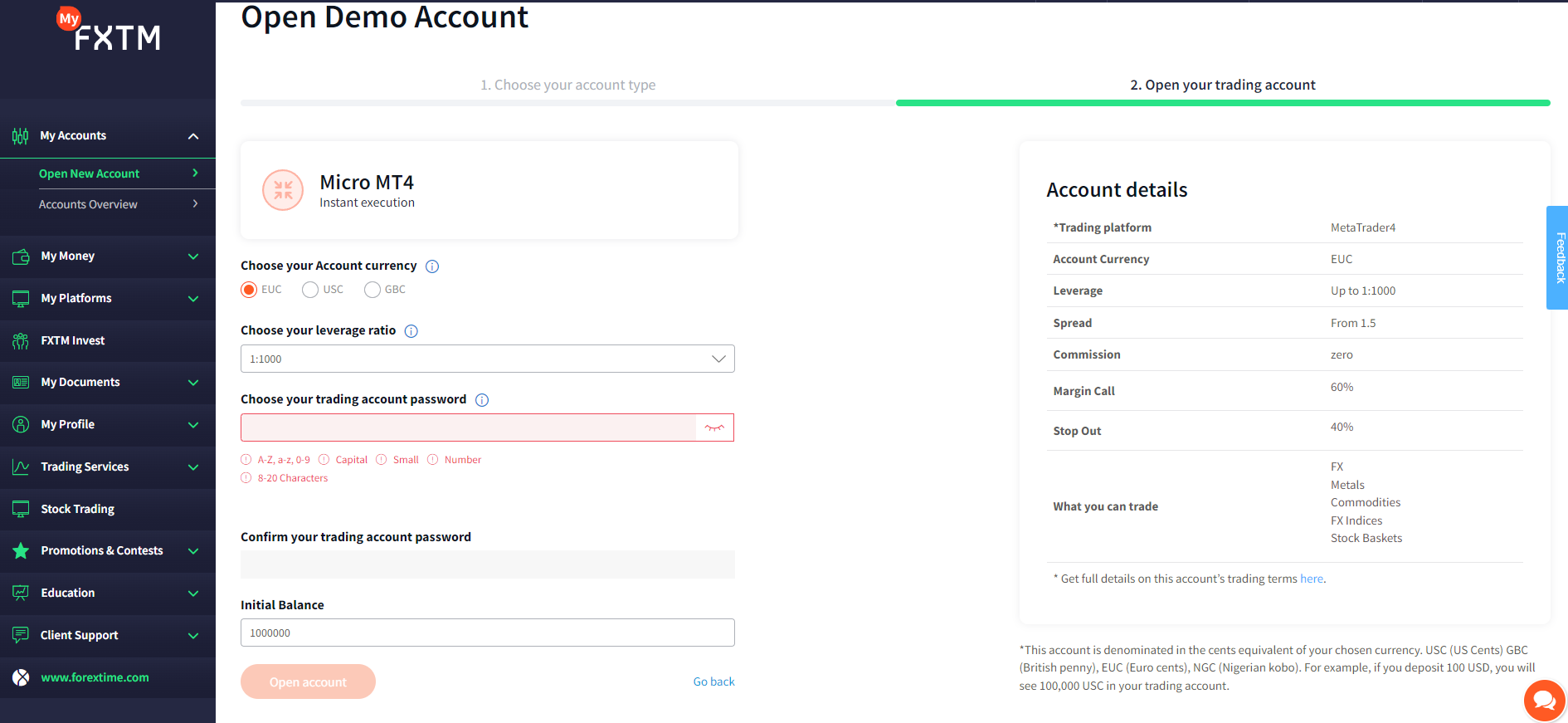This screenshot has width=1568, height=723.
Task: Select step 2 Open your trading account
Action: pyautogui.click(x=1223, y=85)
